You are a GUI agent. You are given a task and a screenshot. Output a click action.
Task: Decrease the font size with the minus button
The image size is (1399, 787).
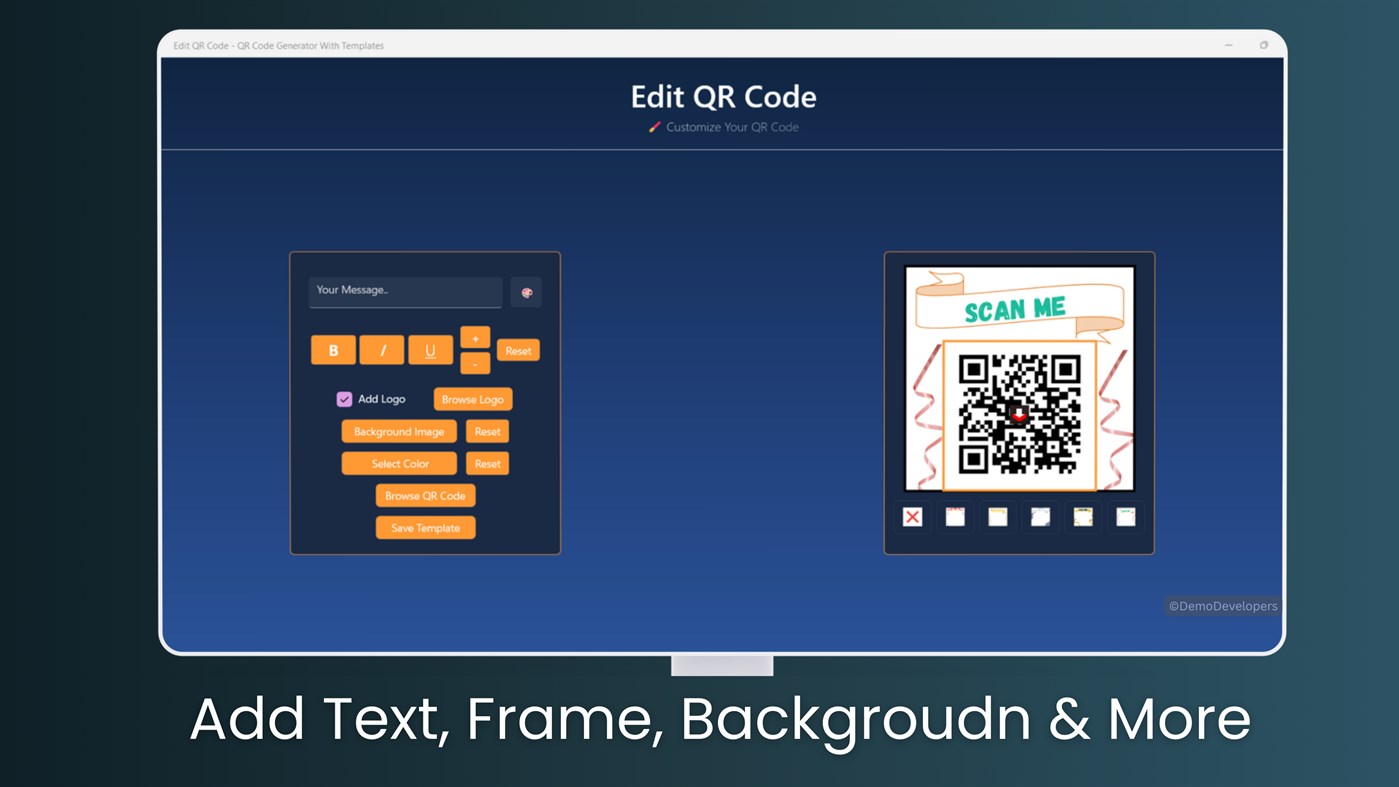tap(474, 363)
